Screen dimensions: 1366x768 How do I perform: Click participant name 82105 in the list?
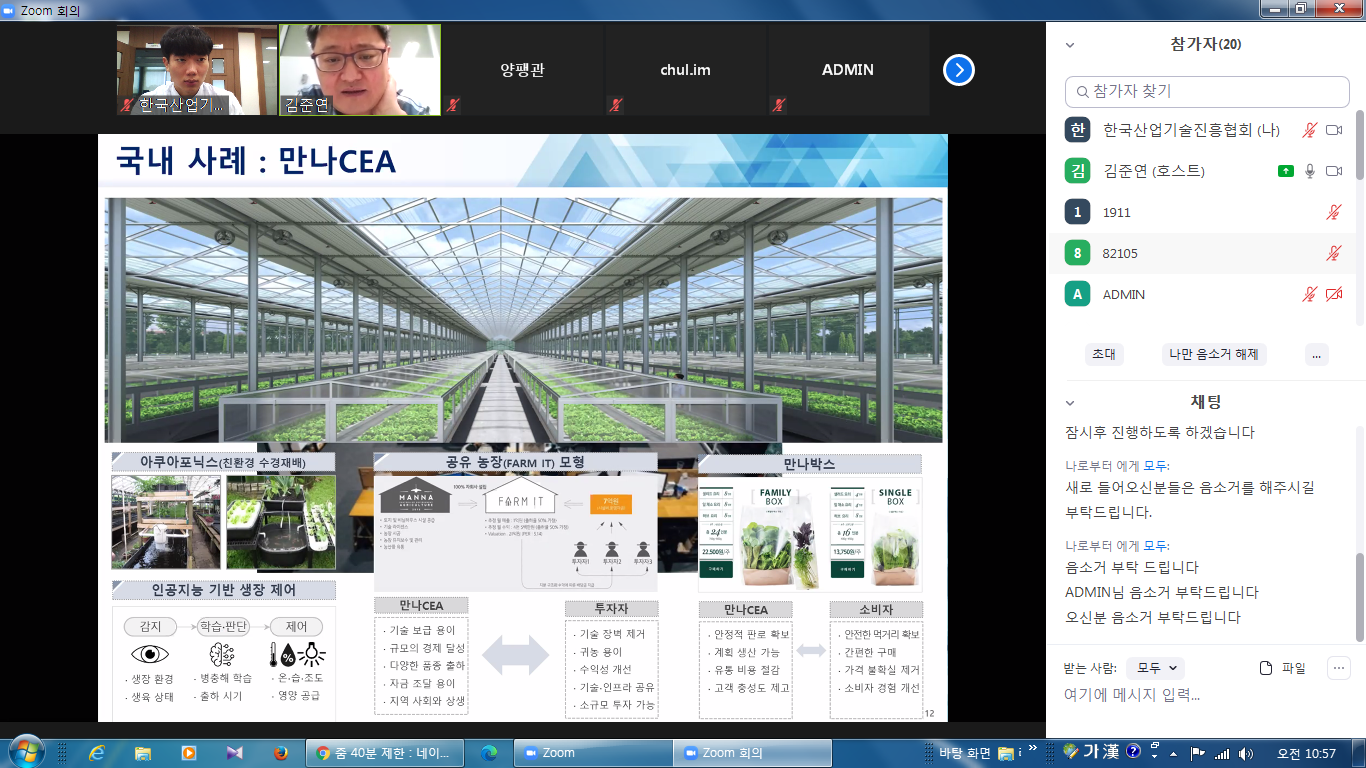pos(1120,253)
